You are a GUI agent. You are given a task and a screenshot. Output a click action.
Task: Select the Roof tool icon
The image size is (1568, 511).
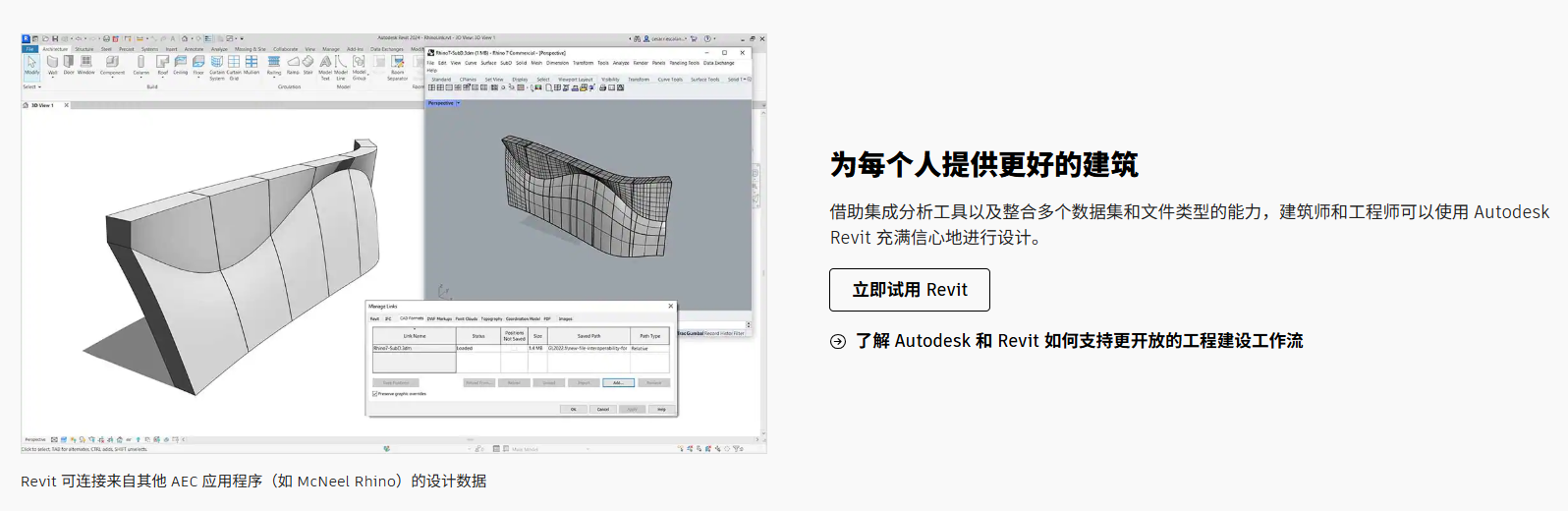coord(163,63)
